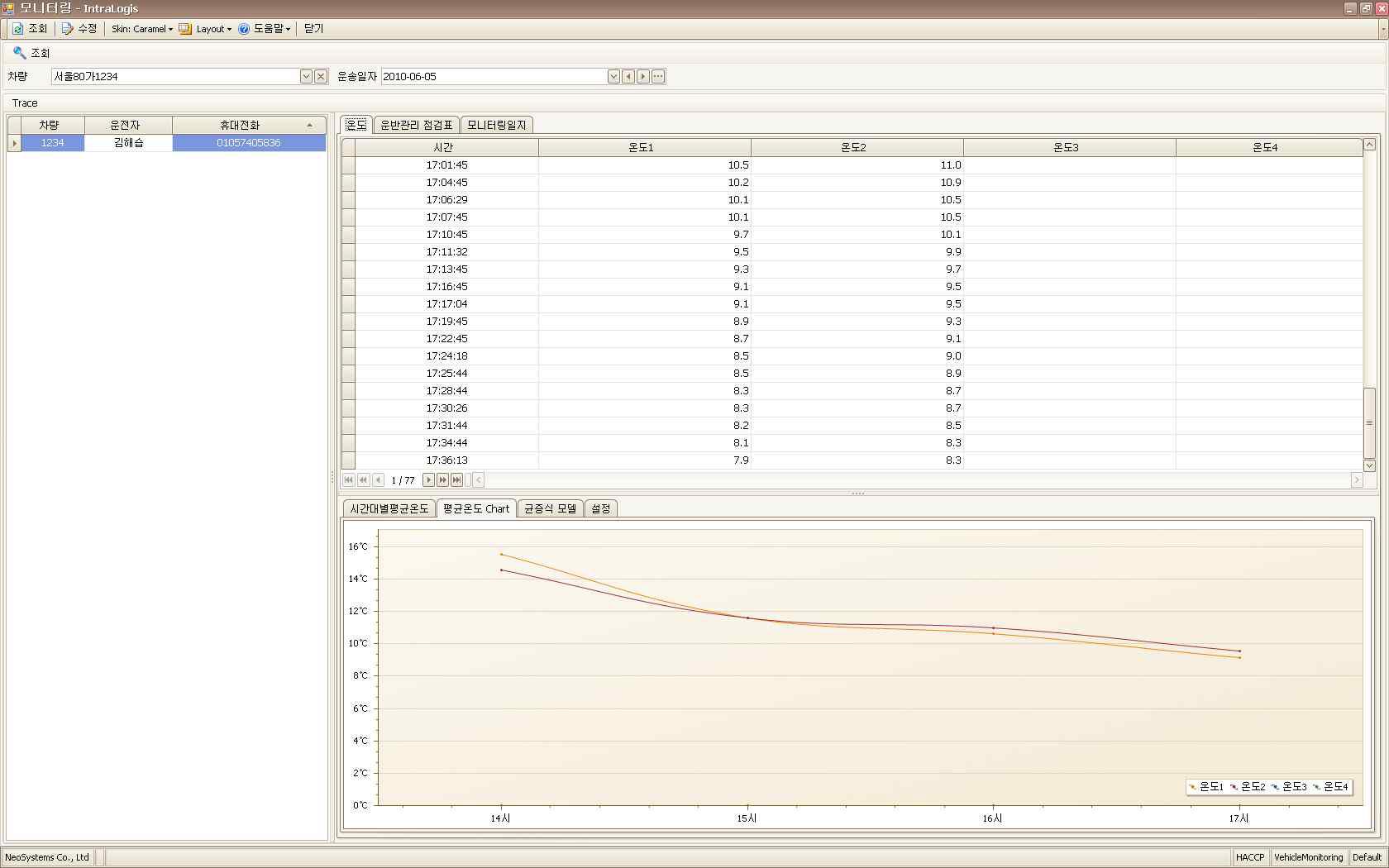Open the 평균온도 Chart tab

(x=476, y=508)
